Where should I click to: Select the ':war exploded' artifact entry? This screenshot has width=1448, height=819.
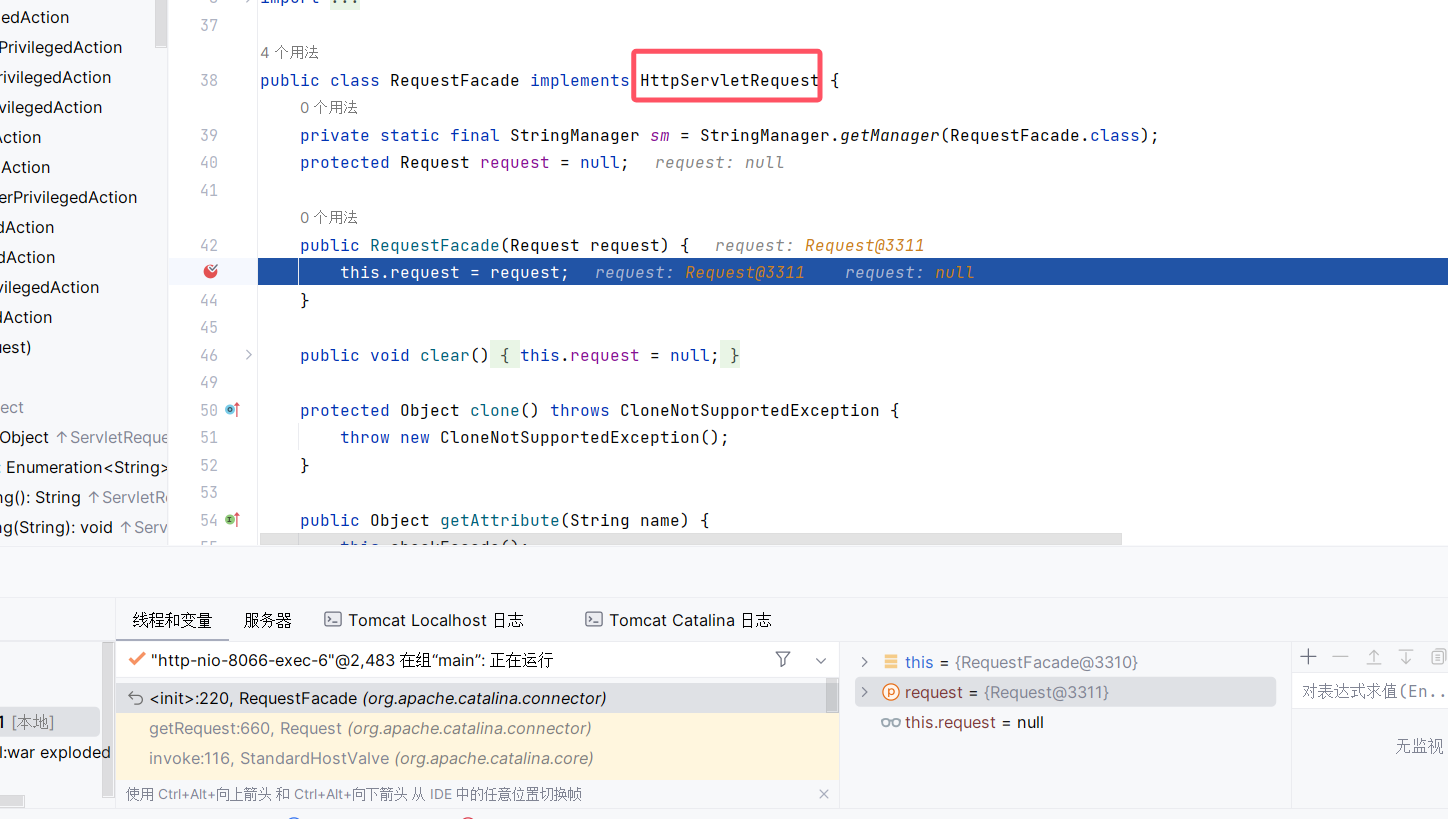tap(55, 752)
